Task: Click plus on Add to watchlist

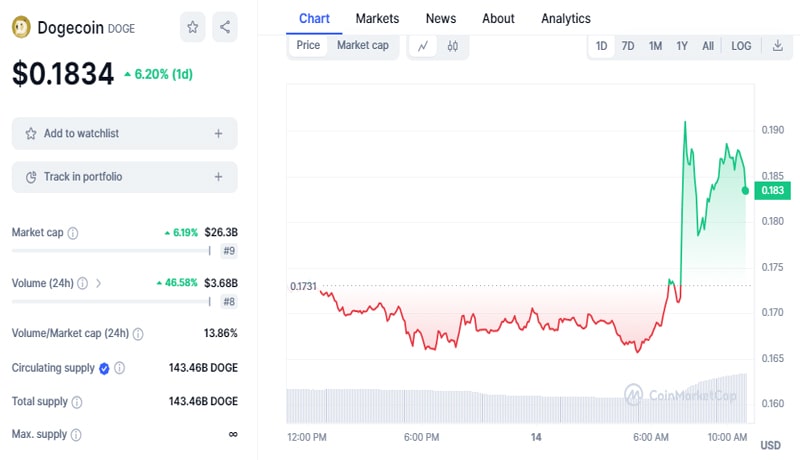Action: pos(218,134)
